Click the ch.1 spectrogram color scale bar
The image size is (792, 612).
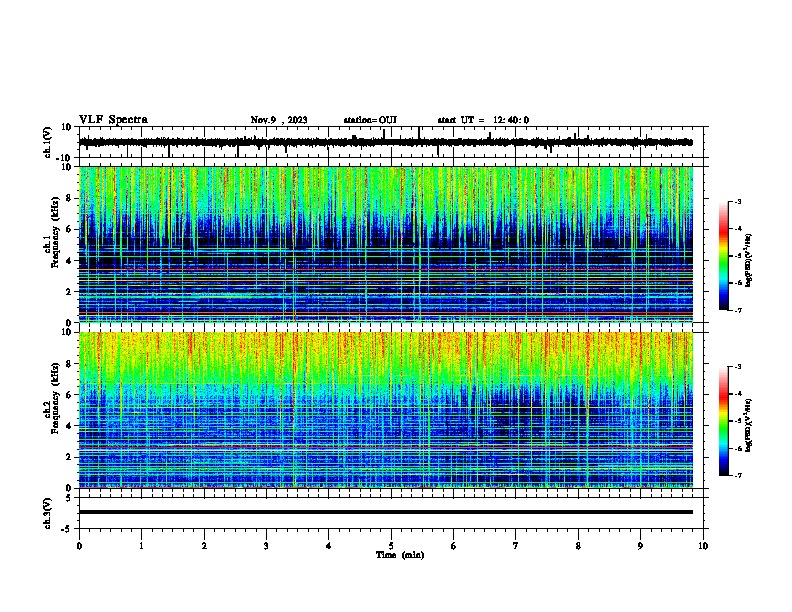pos(724,256)
